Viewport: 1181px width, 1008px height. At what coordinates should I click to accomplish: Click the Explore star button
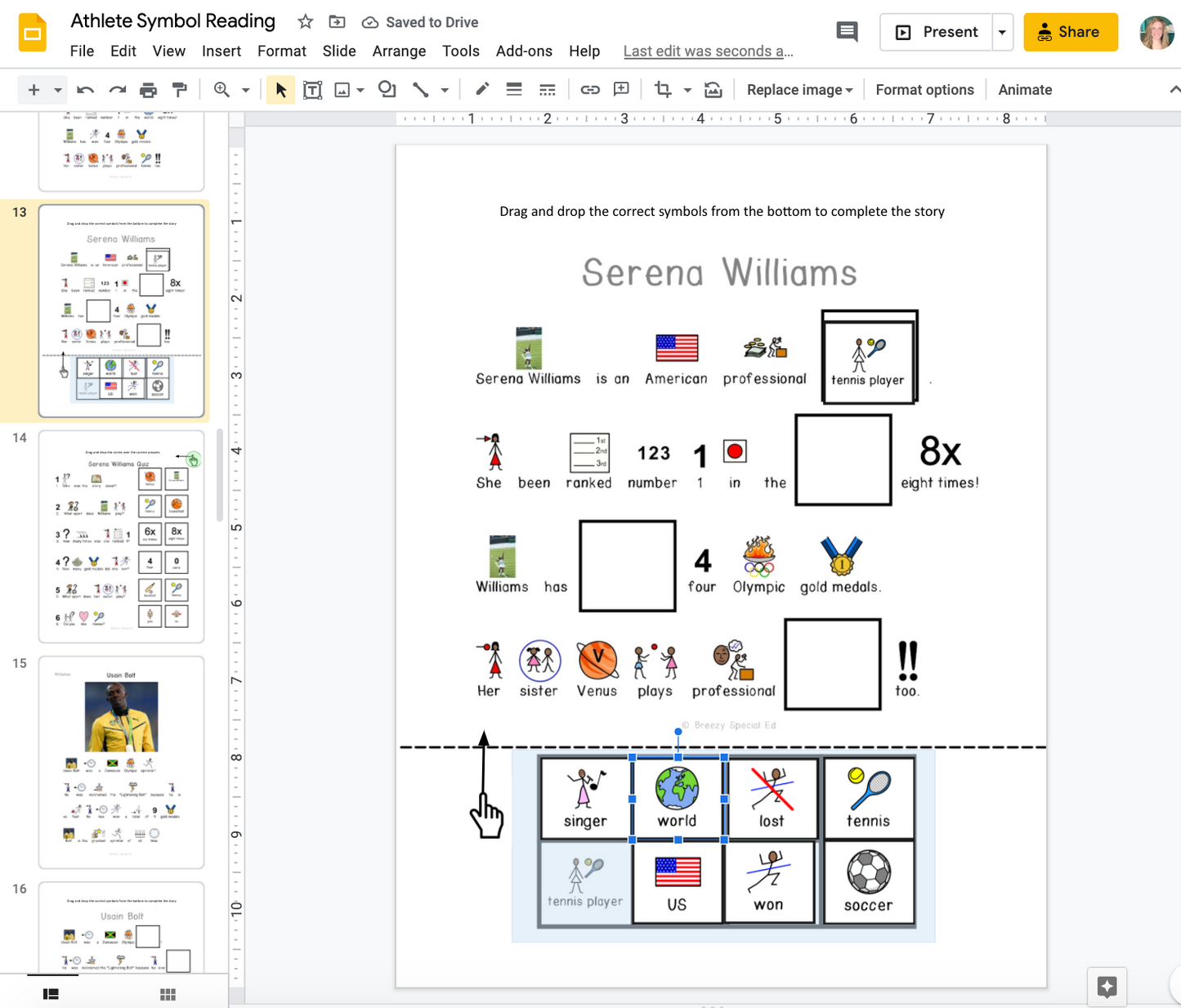pyautogui.click(x=1107, y=987)
